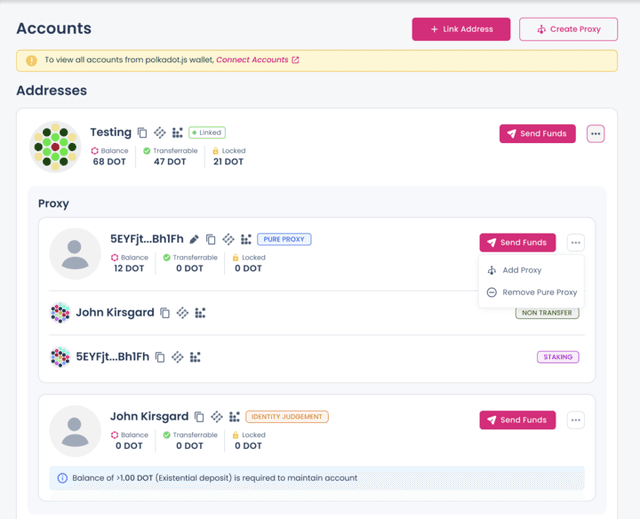Collapse the pure proxy three-dot menu

575,242
